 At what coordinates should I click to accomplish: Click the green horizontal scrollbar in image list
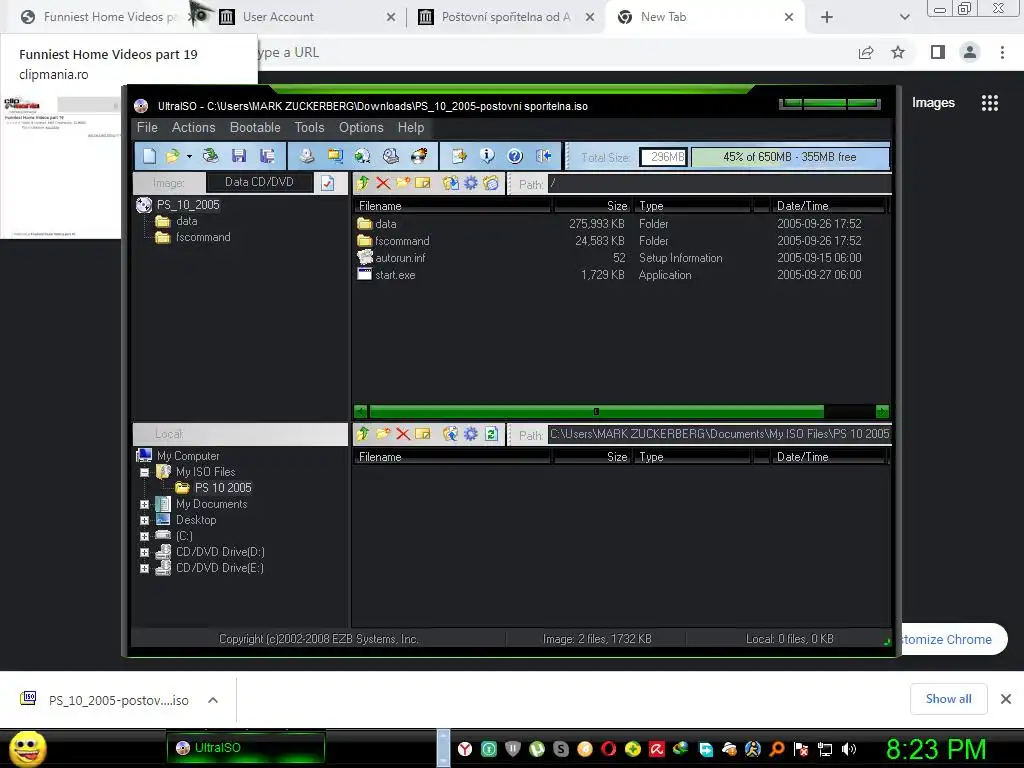pos(596,411)
